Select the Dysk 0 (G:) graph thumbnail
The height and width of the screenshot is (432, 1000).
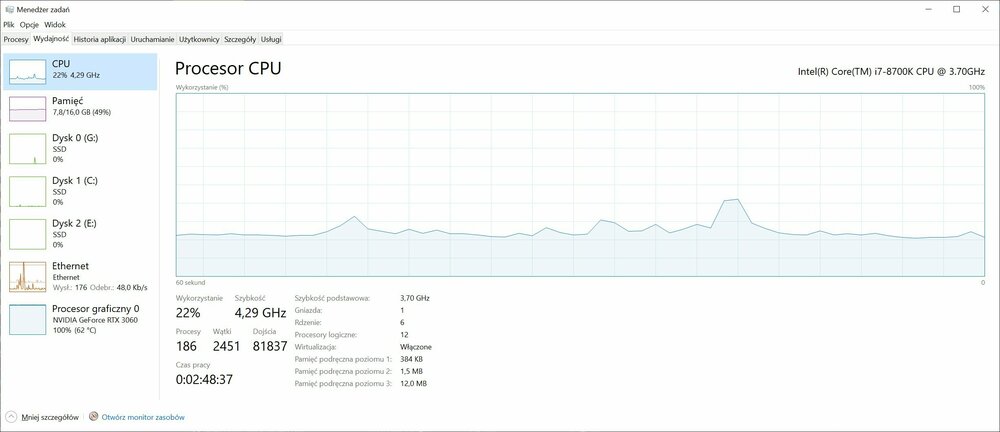click(x=27, y=148)
